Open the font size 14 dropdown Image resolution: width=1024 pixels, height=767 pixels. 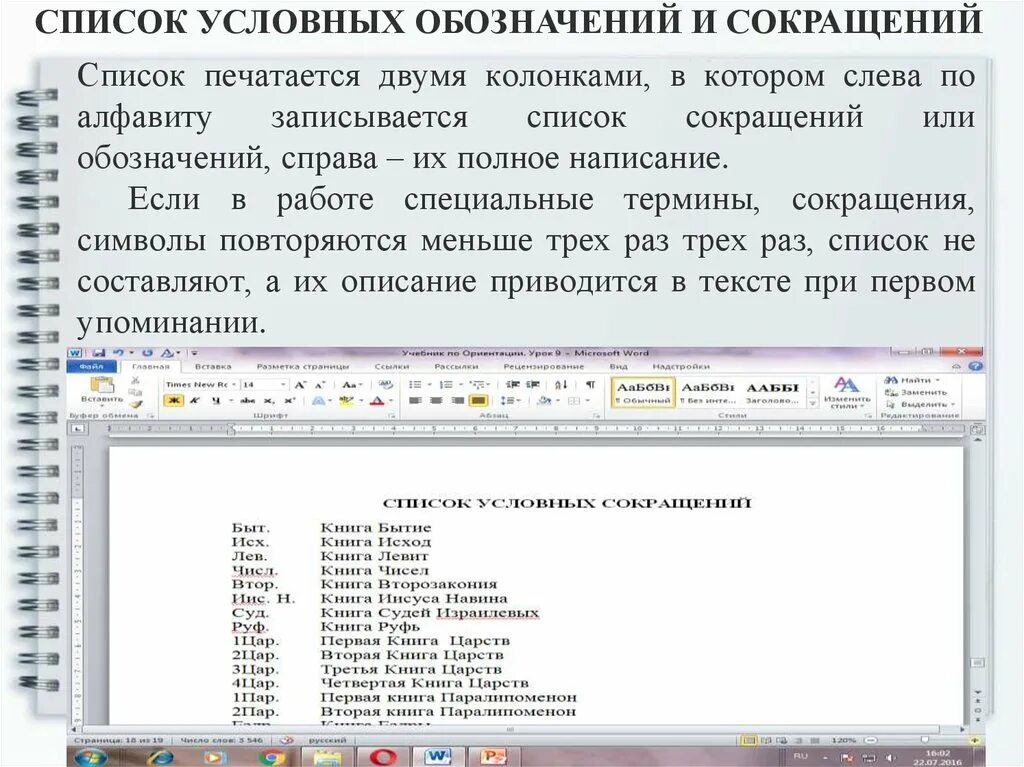[283, 385]
